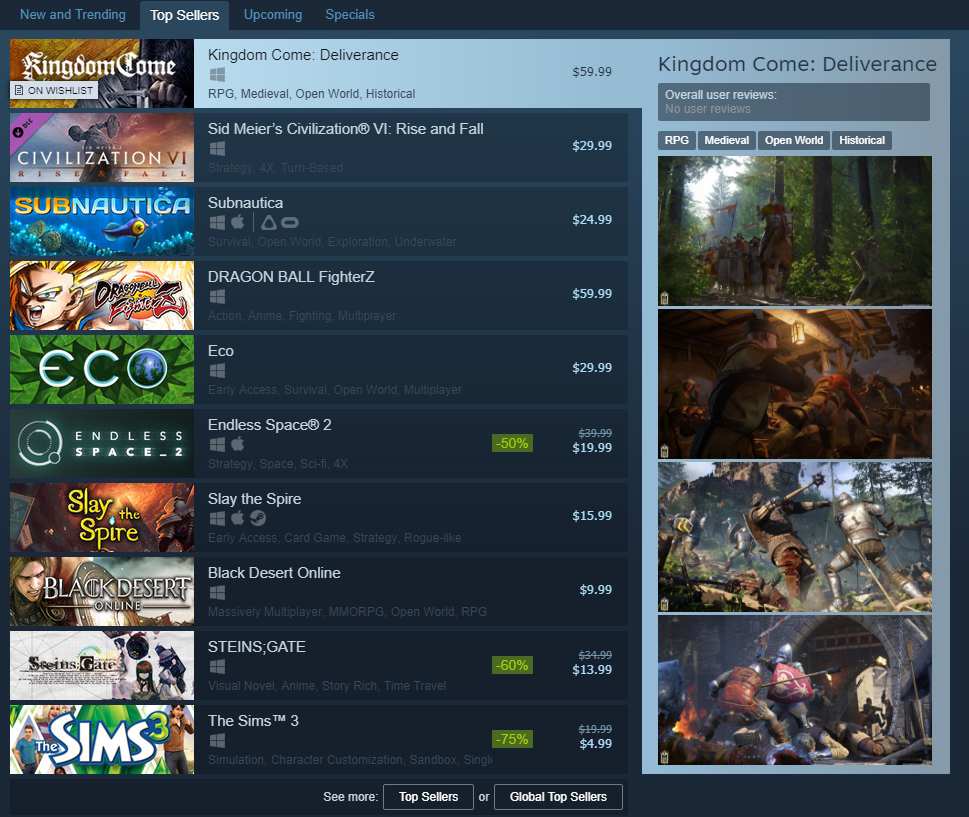Image resolution: width=969 pixels, height=817 pixels.
Task: Click the Windows icon under Black Desert Online
Action: [217, 593]
